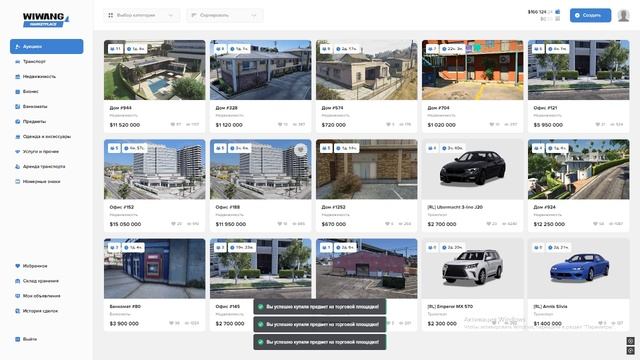Click the timer badge on Офис #121 image
Screen dimensions: 640x360
coord(558,49)
